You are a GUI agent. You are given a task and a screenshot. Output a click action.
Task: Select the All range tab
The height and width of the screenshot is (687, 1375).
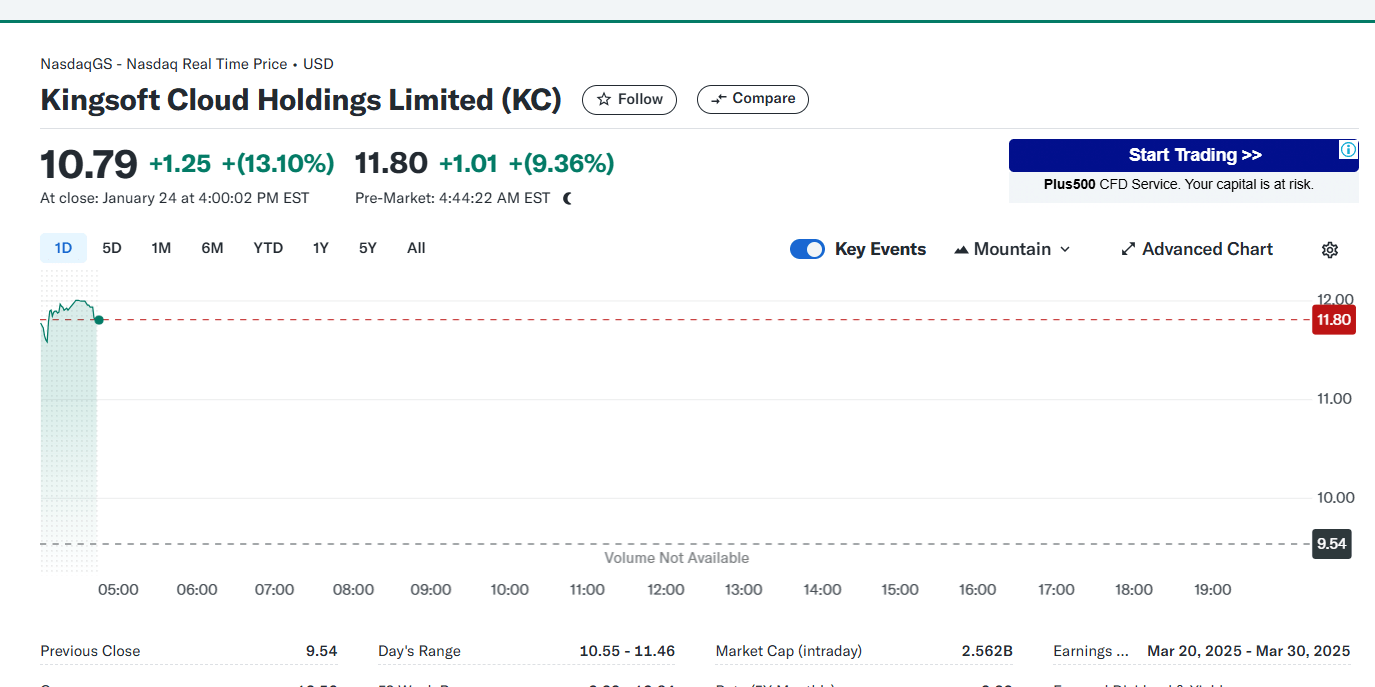click(x=416, y=248)
